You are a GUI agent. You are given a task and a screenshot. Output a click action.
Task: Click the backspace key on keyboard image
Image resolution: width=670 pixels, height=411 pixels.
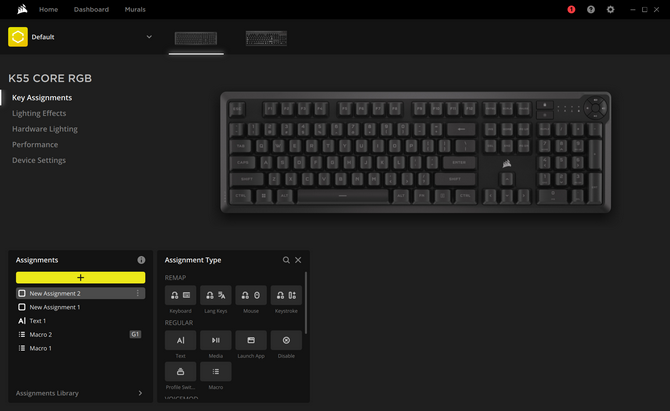point(461,129)
